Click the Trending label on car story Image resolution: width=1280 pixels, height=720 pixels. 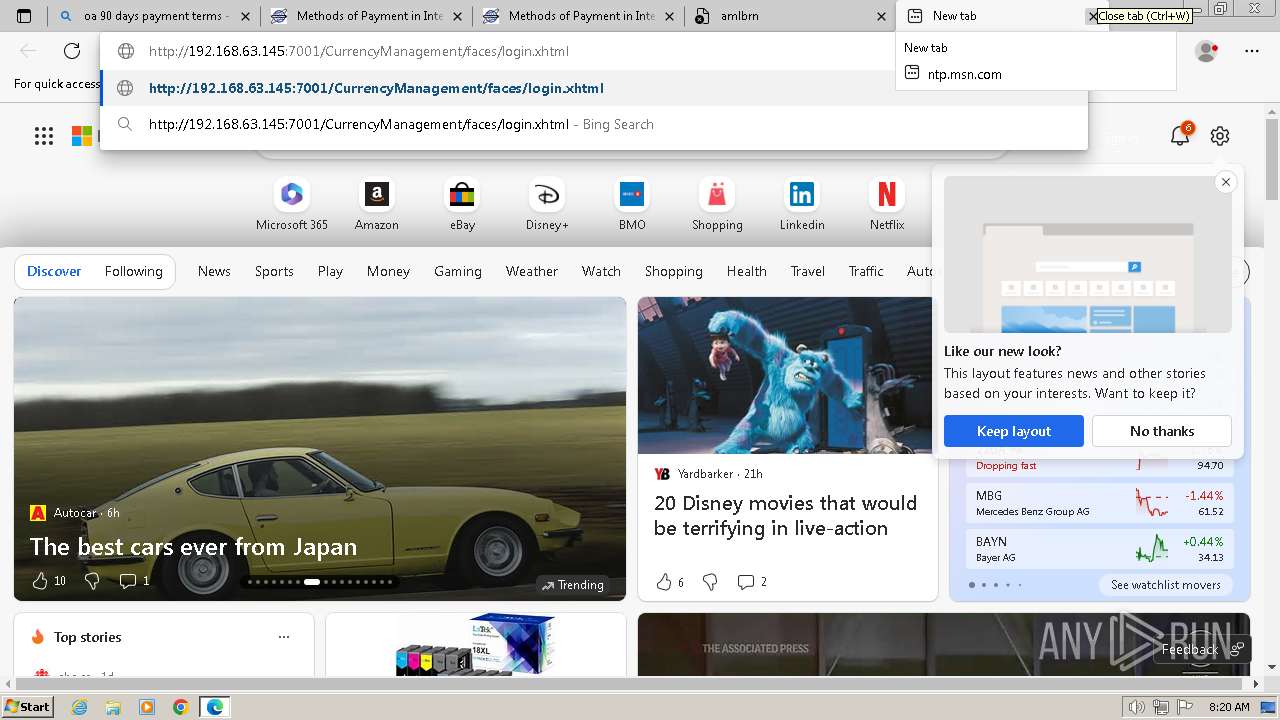[x=573, y=585]
